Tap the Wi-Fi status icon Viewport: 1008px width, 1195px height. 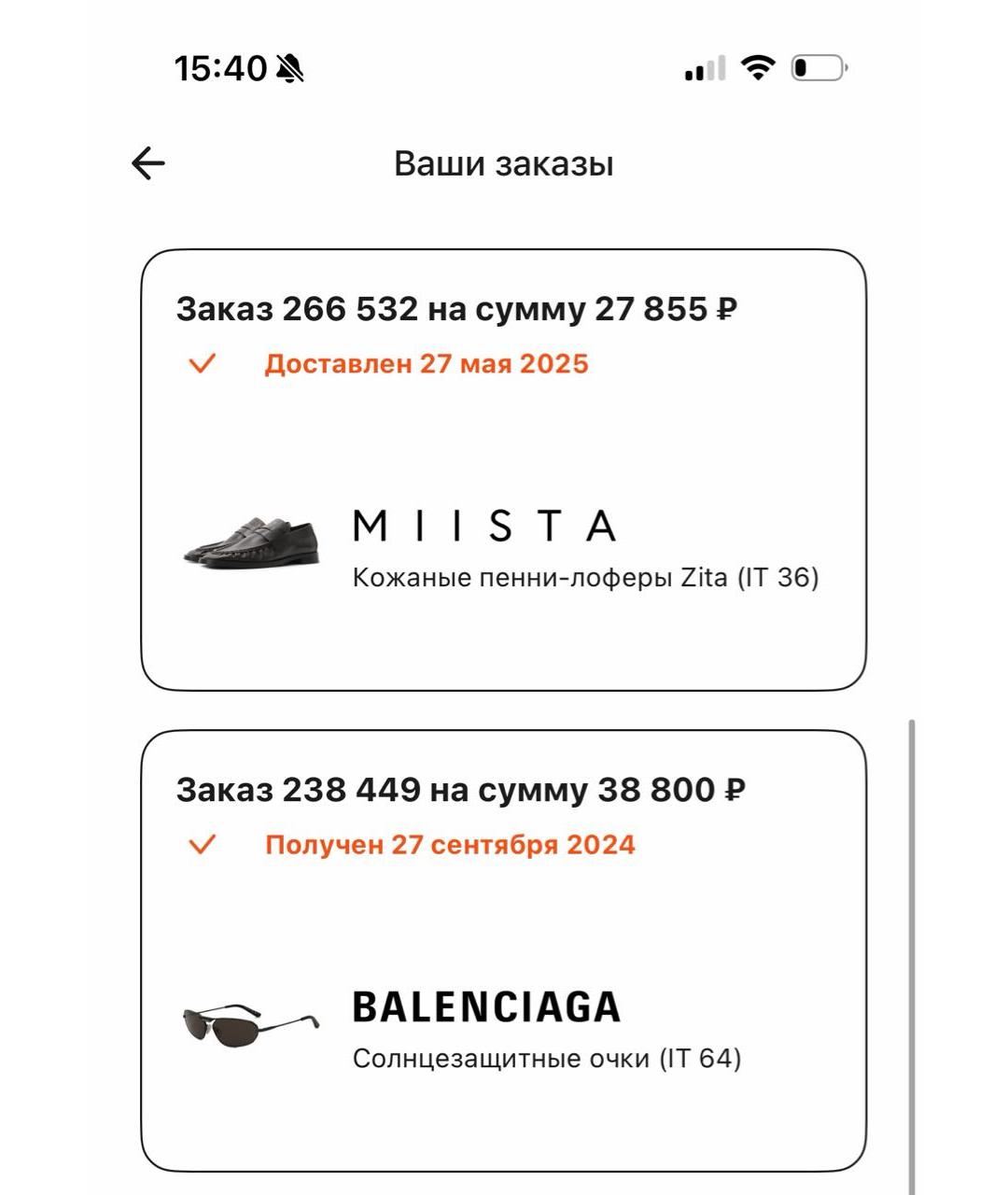758,67
